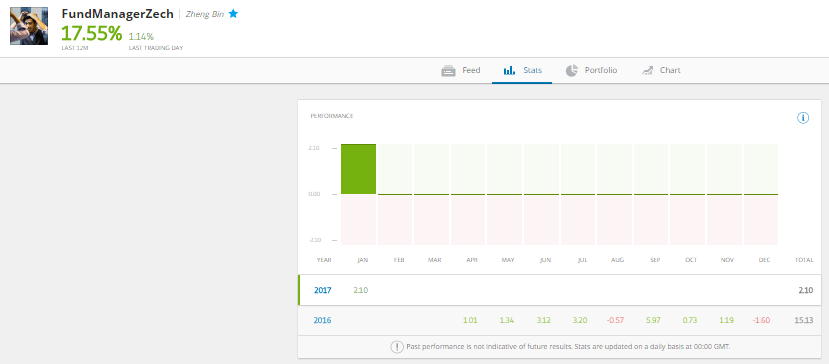Click the FundManagerZech profile avatar

pyautogui.click(x=29, y=26)
